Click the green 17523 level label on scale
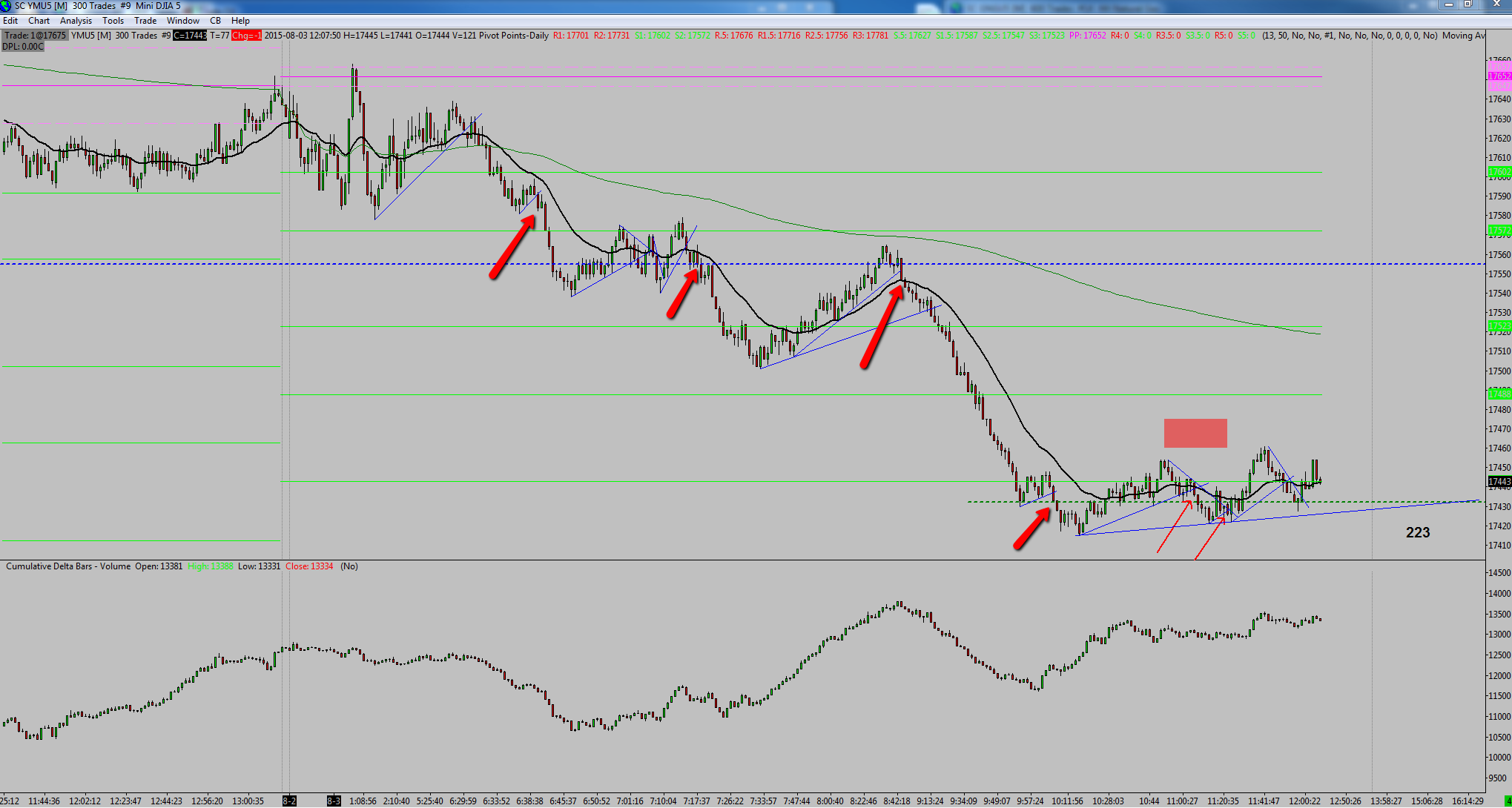Screen dimensions: 1512x808 [1499, 326]
